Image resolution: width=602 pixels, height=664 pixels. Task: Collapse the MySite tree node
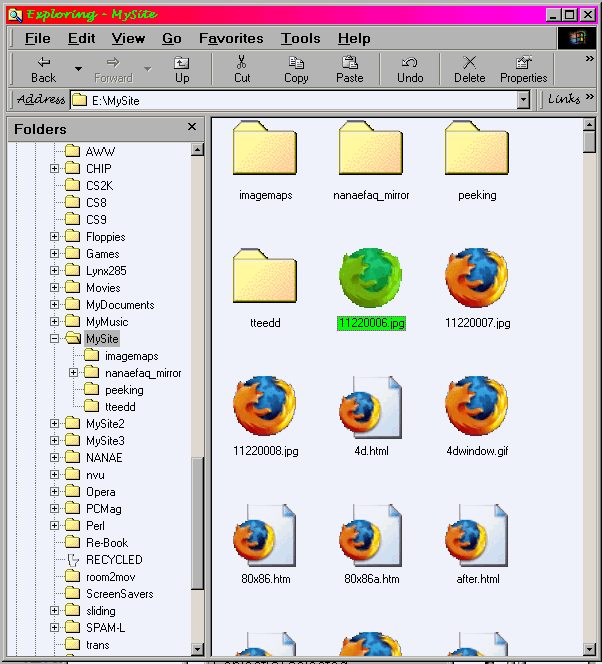pos(55,339)
